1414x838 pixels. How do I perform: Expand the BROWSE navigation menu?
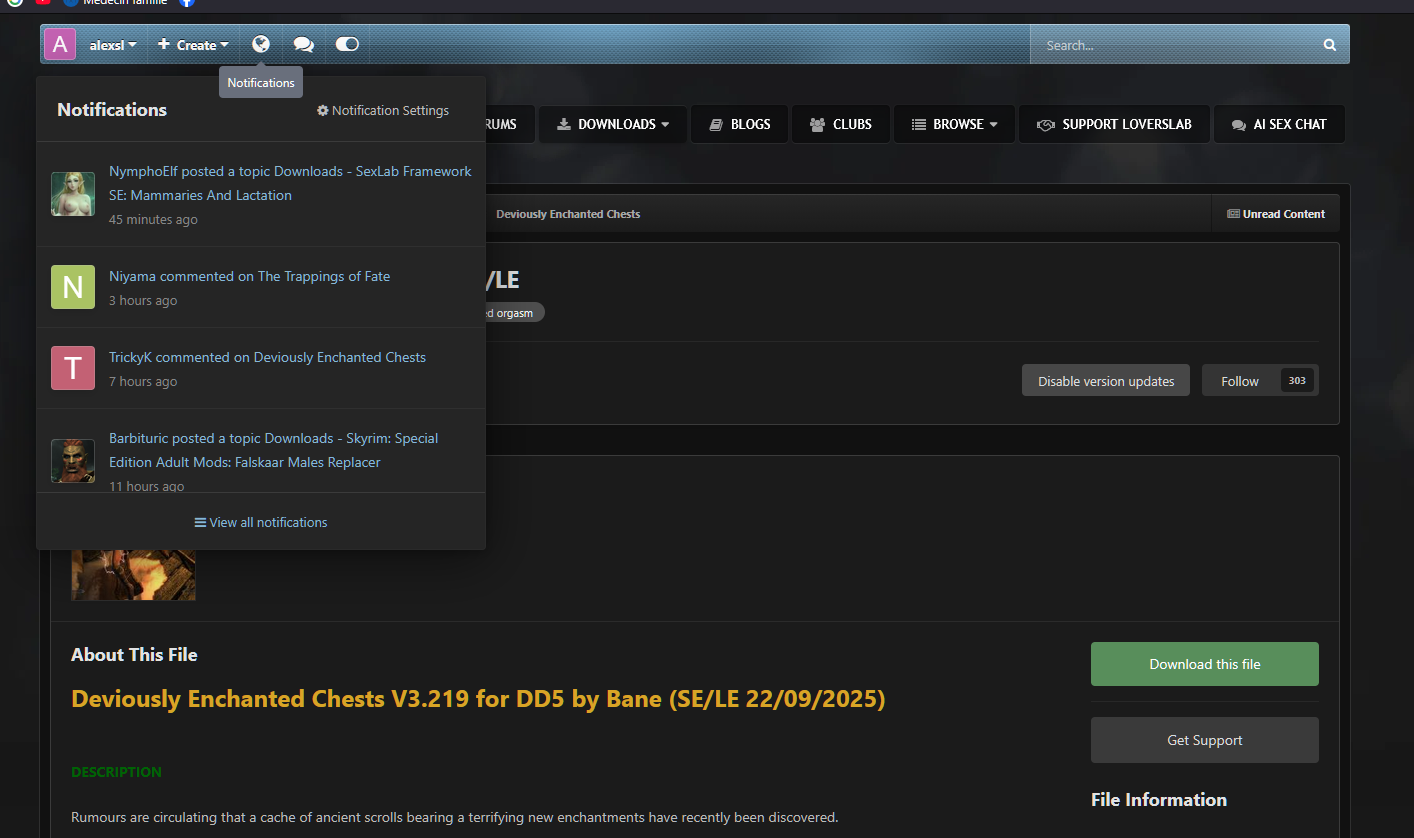point(955,124)
